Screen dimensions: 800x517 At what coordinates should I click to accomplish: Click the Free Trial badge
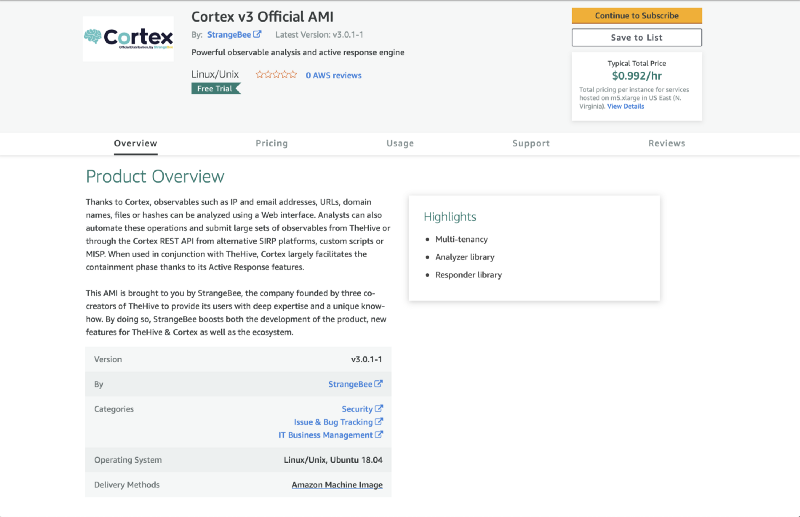(x=216, y=89)
